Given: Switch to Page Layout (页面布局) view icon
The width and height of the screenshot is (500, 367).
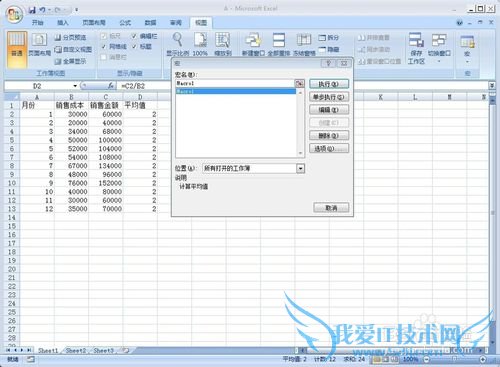Looking at the screenshot, I should tap(39, 45).
